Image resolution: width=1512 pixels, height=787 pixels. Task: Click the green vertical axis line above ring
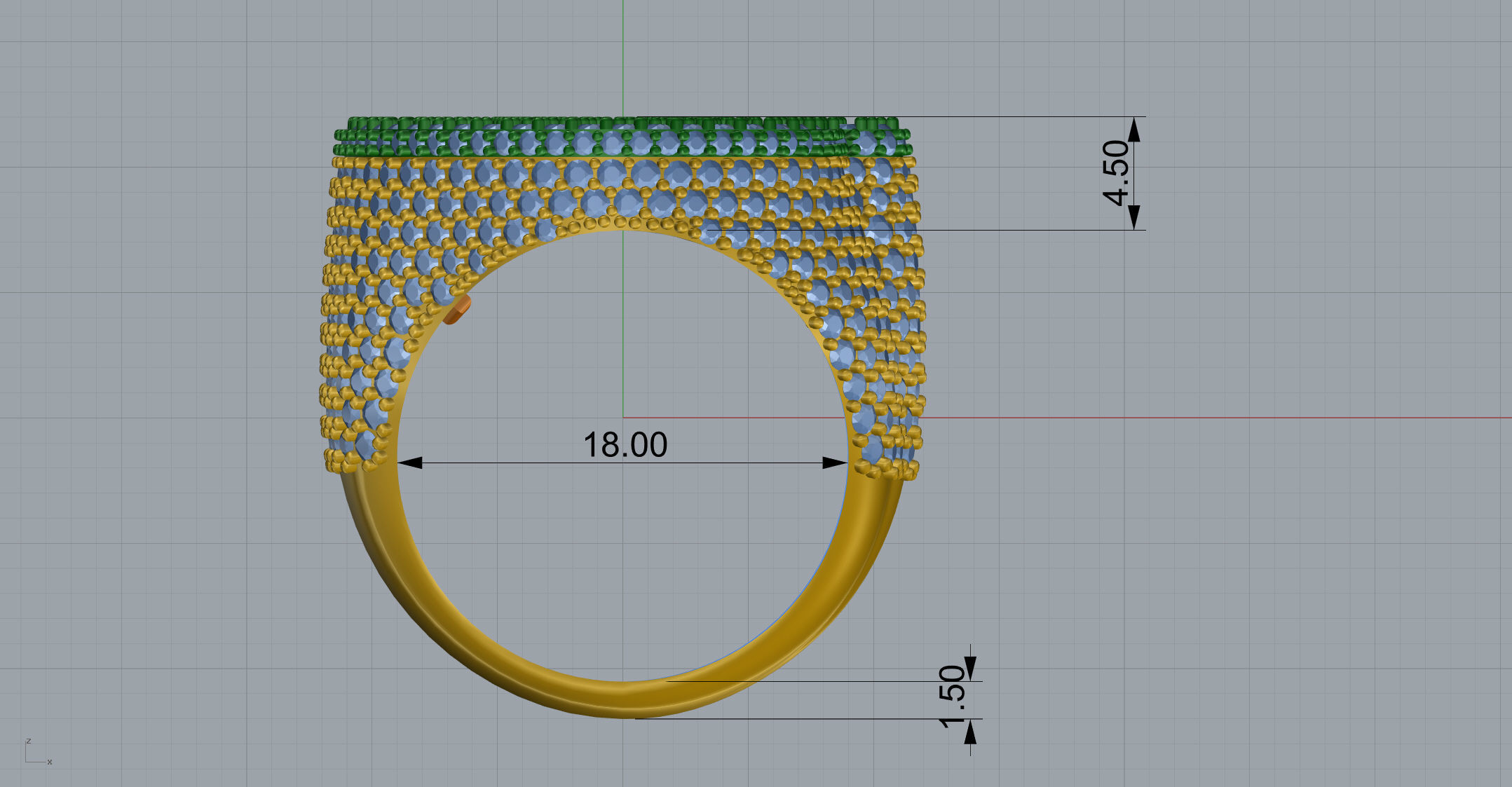(x=622, y=56)
